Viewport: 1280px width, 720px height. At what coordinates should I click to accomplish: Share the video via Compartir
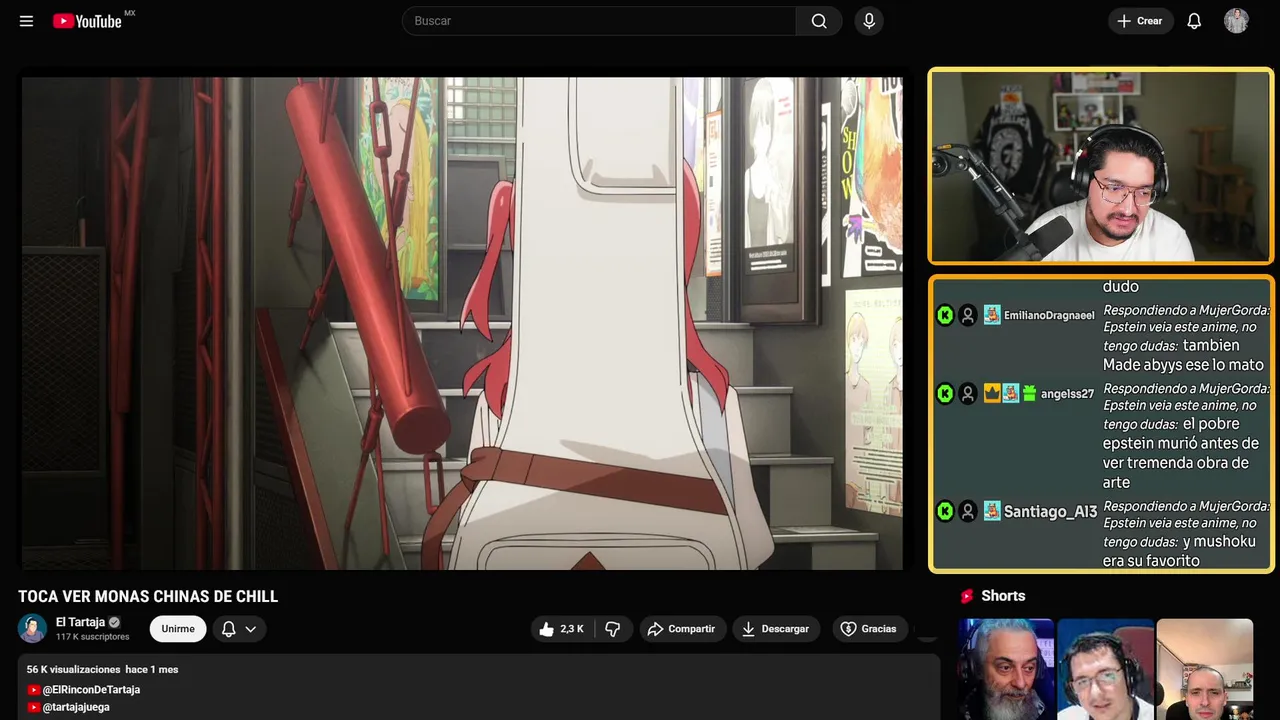pyautogui.click(x=683, y=629)
